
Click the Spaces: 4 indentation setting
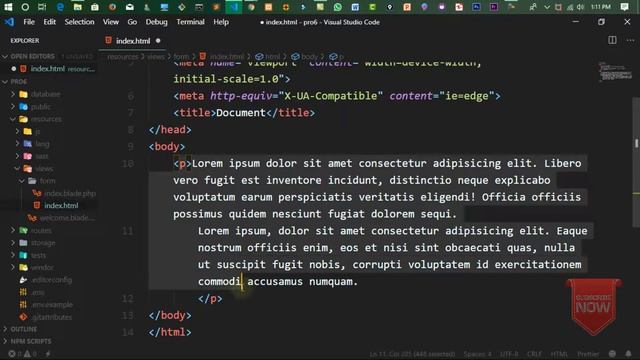click(x=477, y=354)
